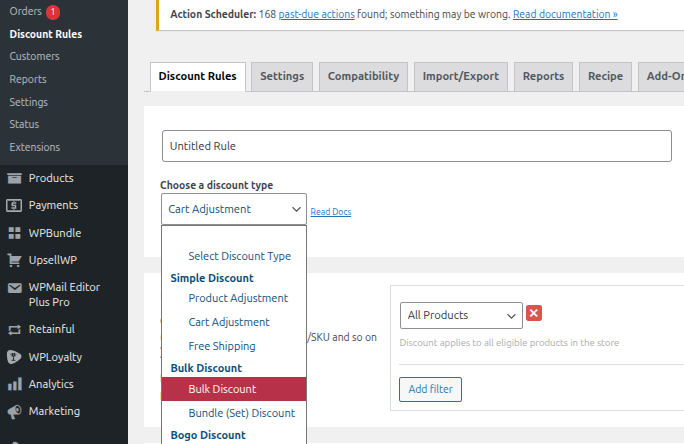
Task: Go to Customers in the sidebar
Action: (34, 56)
